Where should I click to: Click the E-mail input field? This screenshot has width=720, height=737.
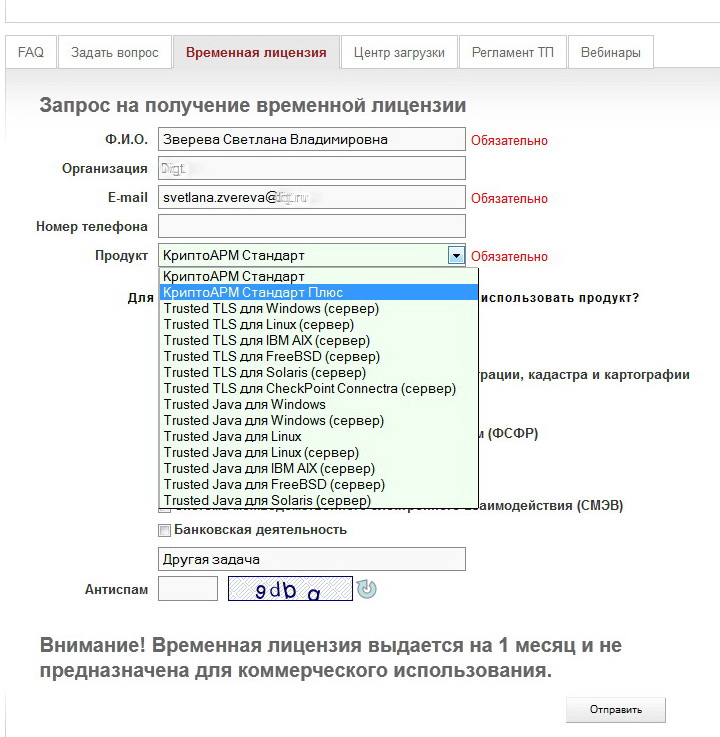(312, 197)
